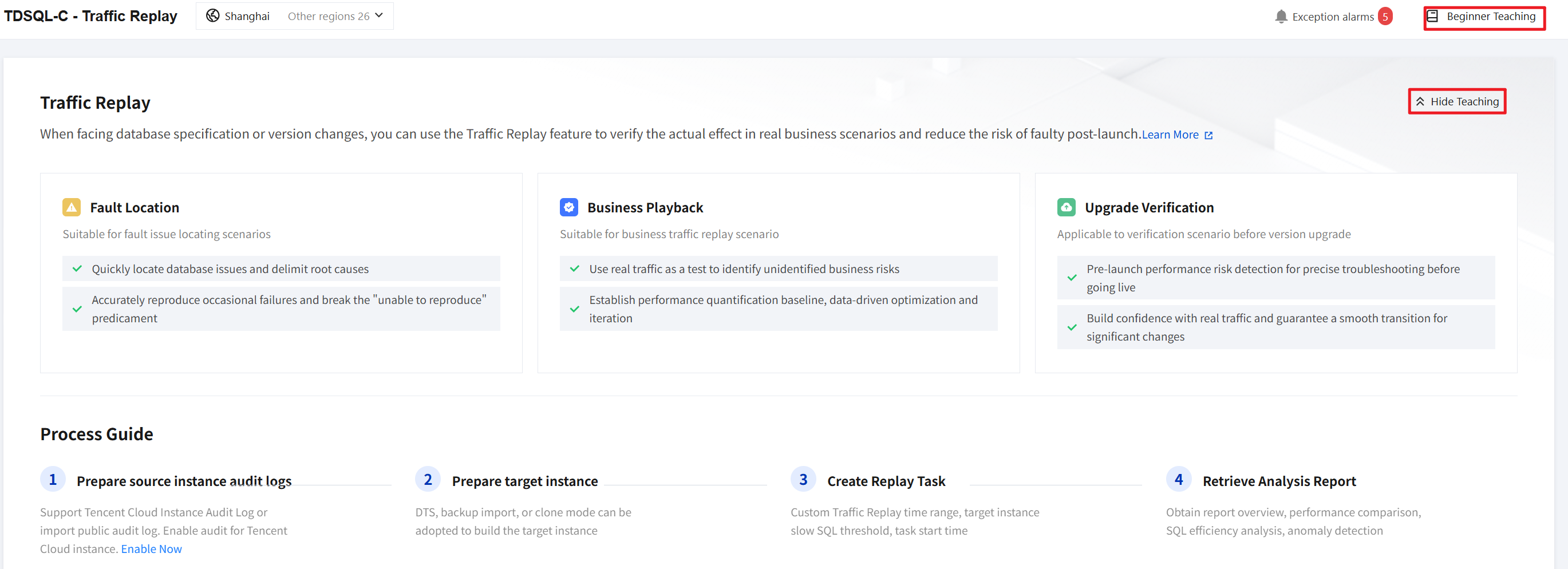Click step 3 Create Replay Task
The height and width of the screenshot is (569, 1568).
[x=886, y=481]
